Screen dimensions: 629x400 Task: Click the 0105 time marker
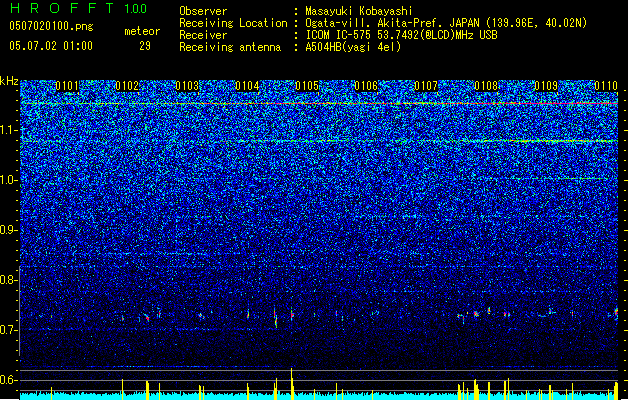click(306, 86)
